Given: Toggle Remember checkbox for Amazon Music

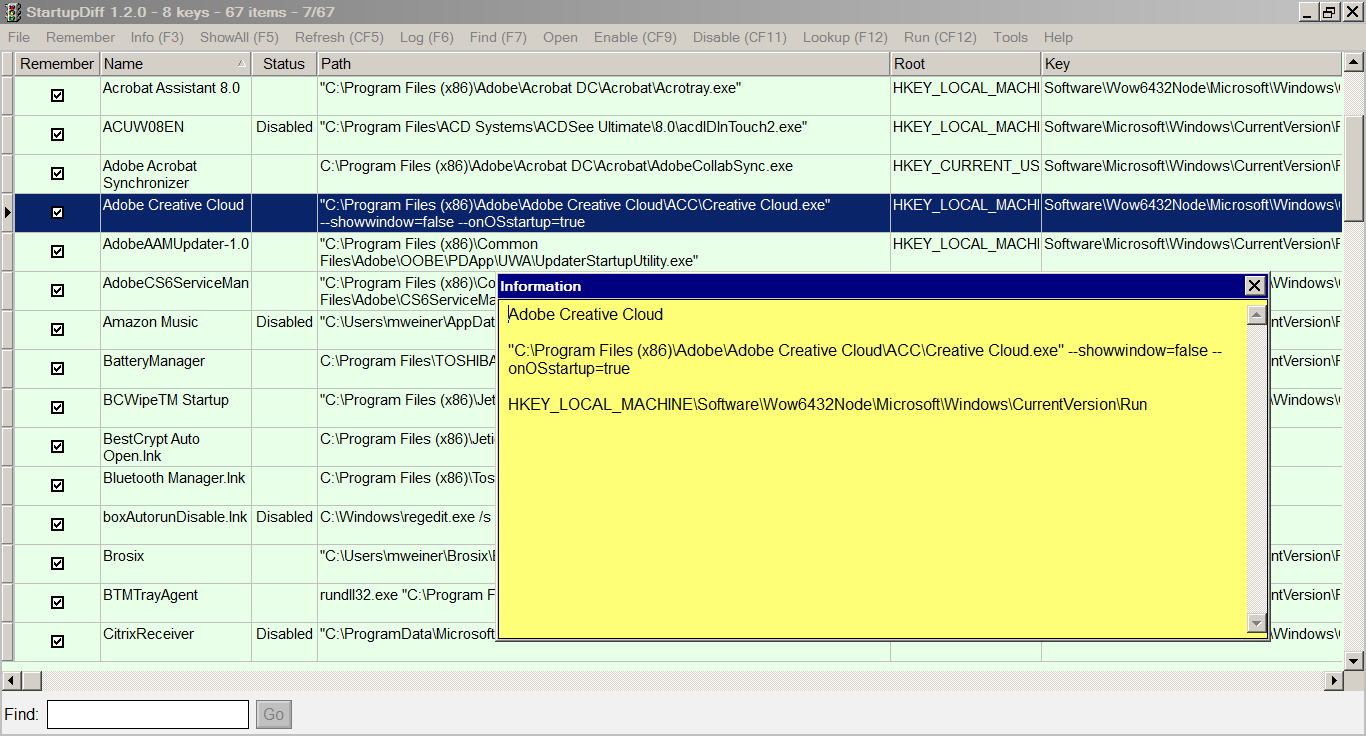Looking at the screenshot, I should point(57,329).
